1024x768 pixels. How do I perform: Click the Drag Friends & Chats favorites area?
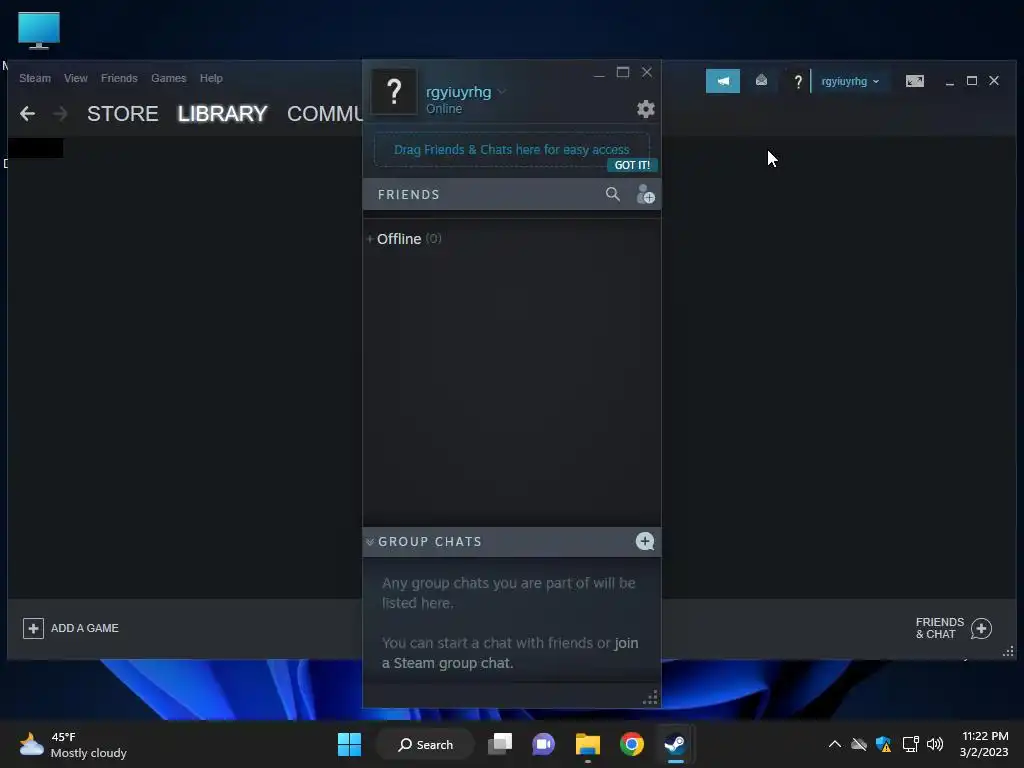pos(511,150)
